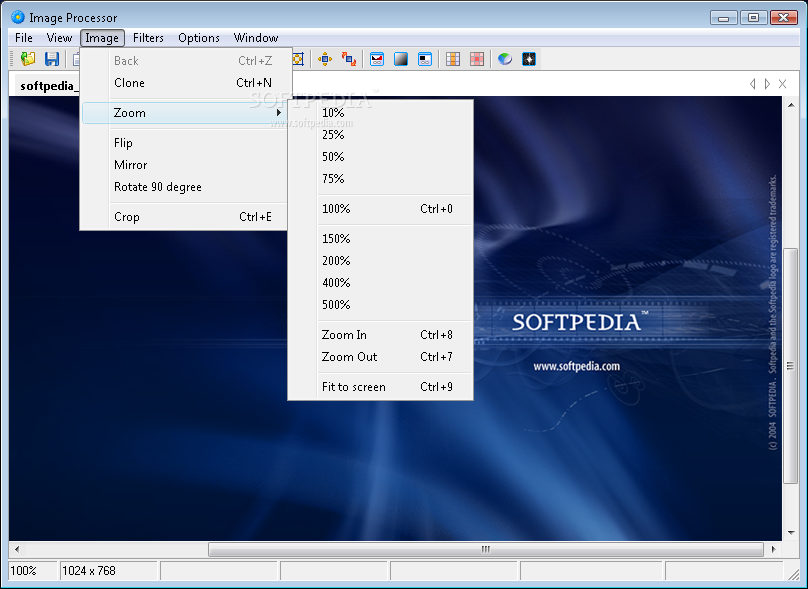The image size is (808, 589).
Task: Click the disabled Back menu entry
Action: pos(187,61)
